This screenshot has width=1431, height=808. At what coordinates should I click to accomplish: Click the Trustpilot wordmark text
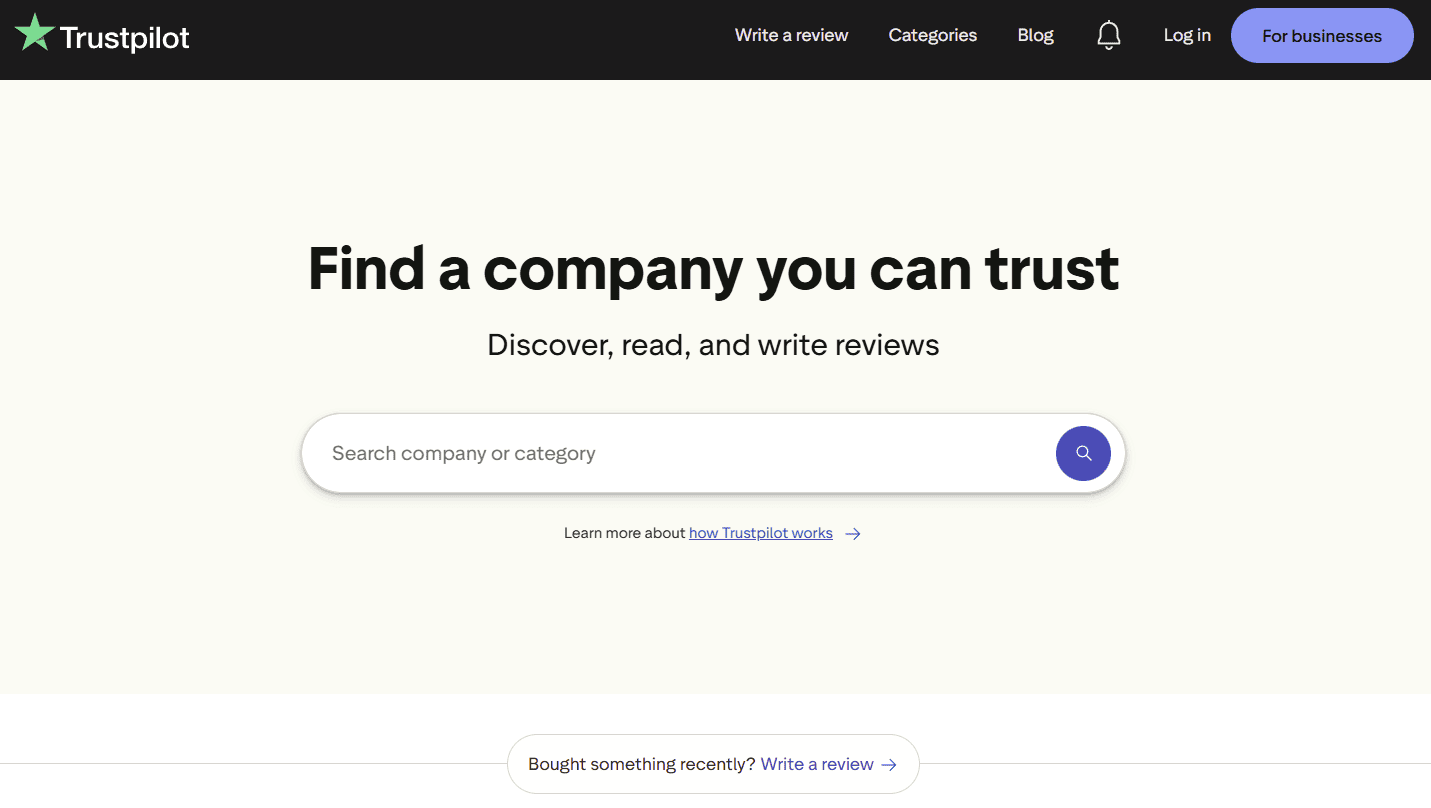tap(125, 38)
